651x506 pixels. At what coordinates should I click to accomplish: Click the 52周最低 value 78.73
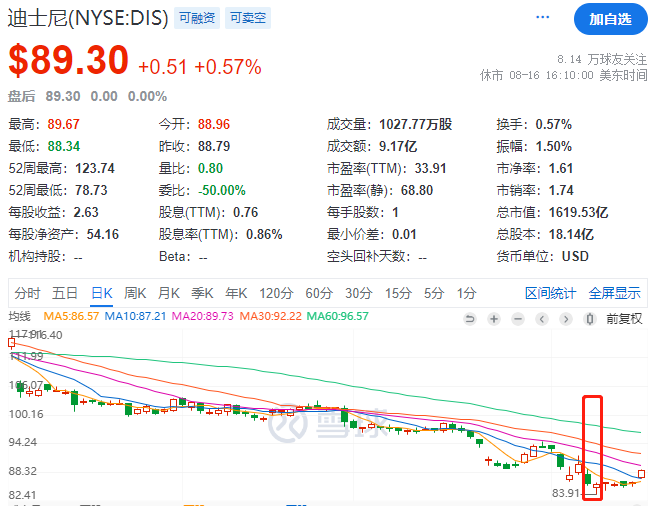click(x=91, y=190)
